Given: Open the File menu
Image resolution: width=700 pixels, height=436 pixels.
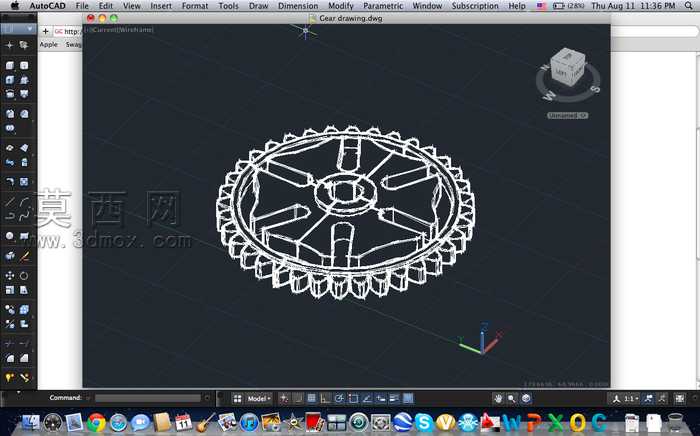Looking at the screenshot, I should (82, 6).
